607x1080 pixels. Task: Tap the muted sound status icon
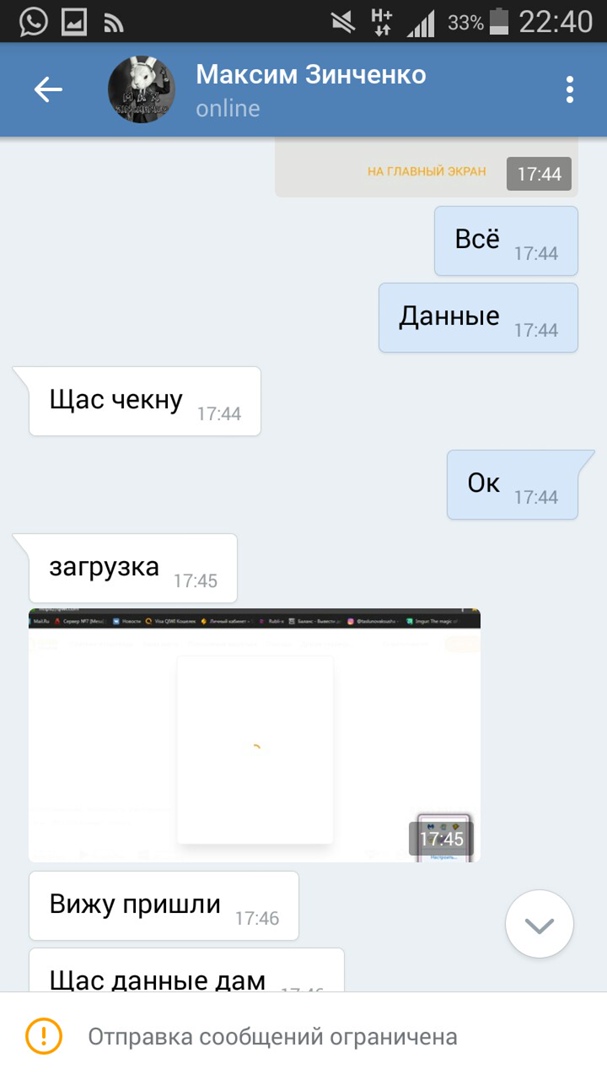click(342, 23)
